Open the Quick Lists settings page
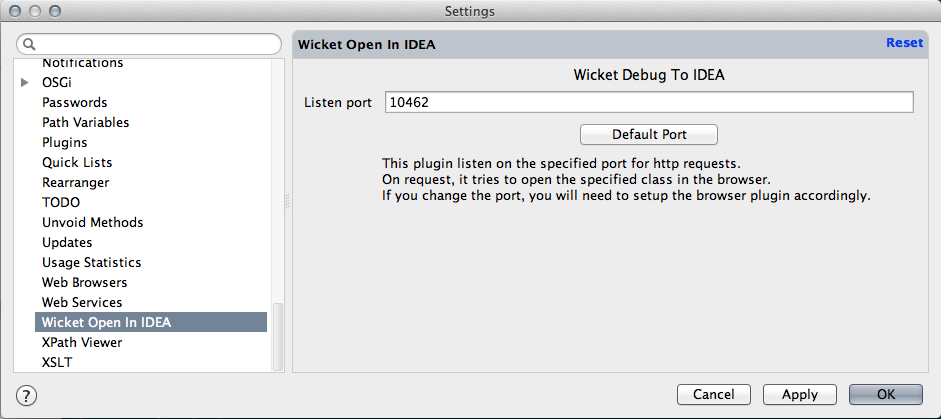Screen dimensions: 941x419 pos(77,162)
